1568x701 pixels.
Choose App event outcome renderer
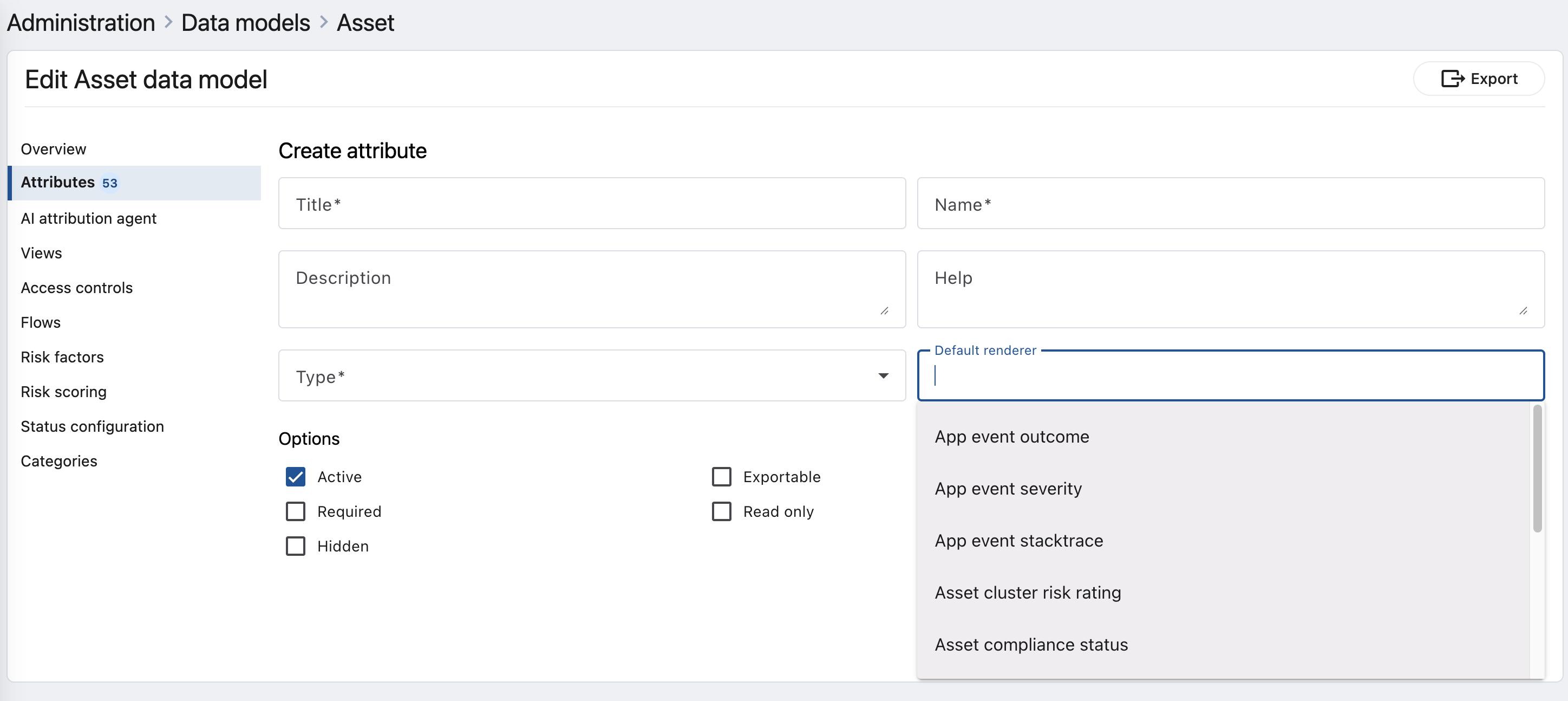[1224, 437]
